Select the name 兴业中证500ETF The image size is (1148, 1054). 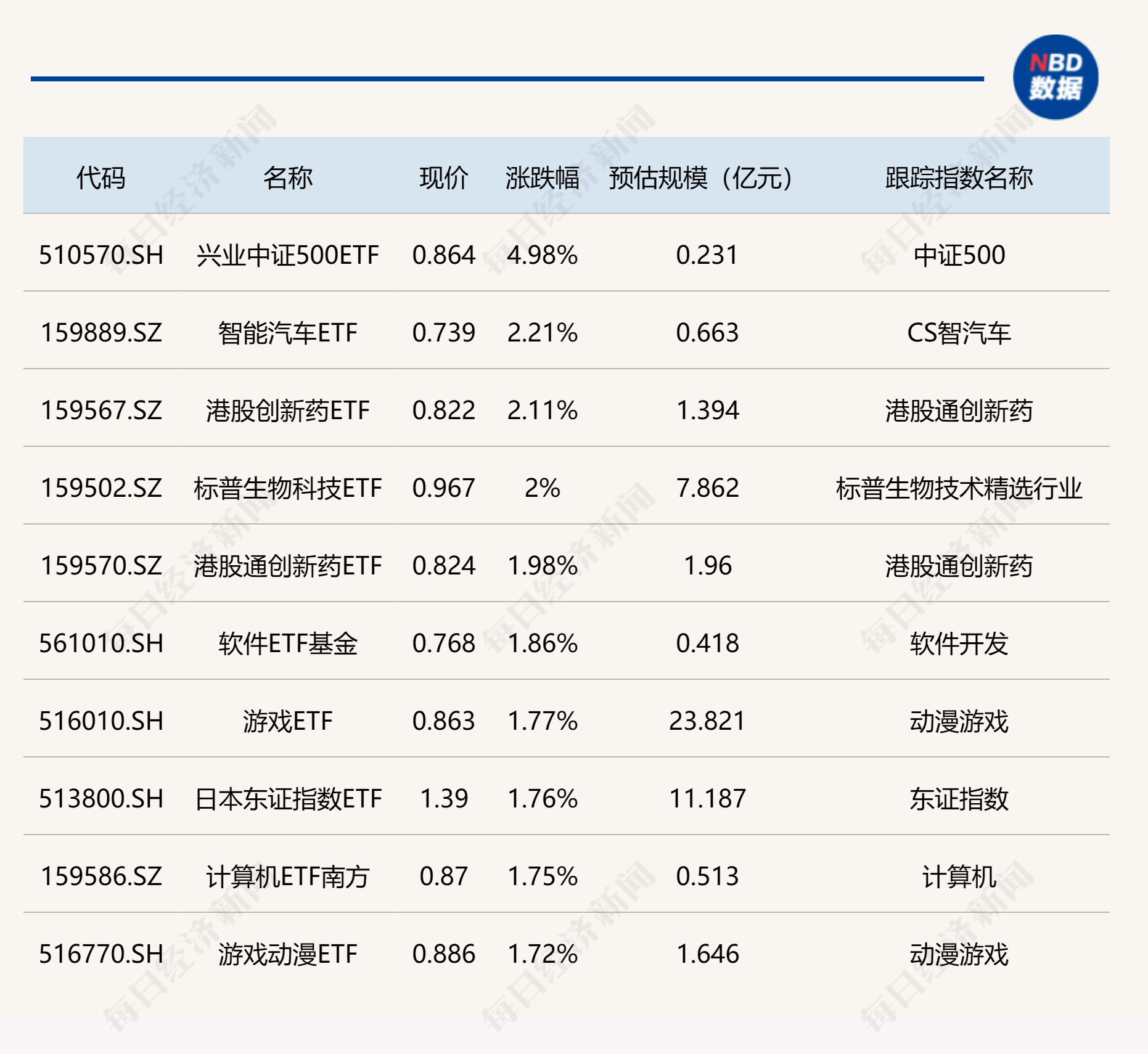[288, 255]
